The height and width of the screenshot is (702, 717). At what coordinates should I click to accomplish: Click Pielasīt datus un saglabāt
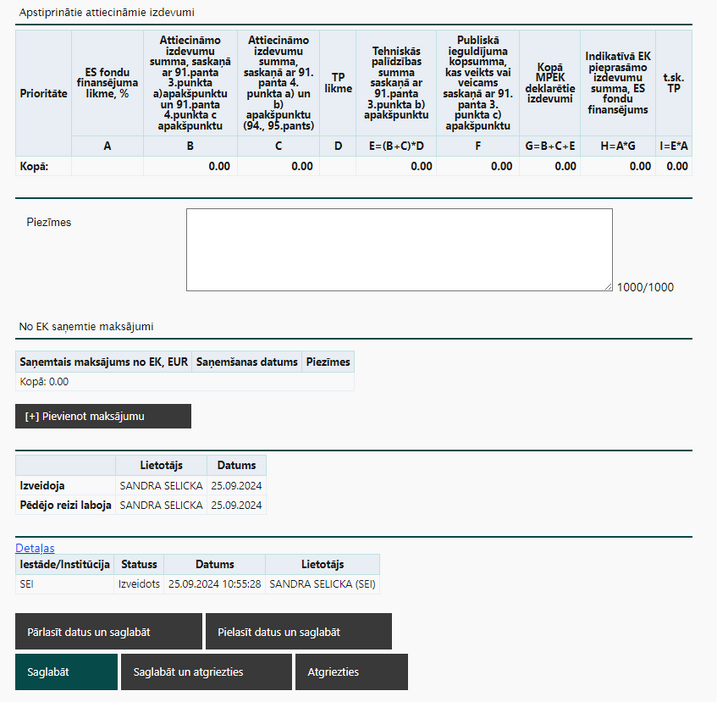pyautogui.click(x=299, y=632)
